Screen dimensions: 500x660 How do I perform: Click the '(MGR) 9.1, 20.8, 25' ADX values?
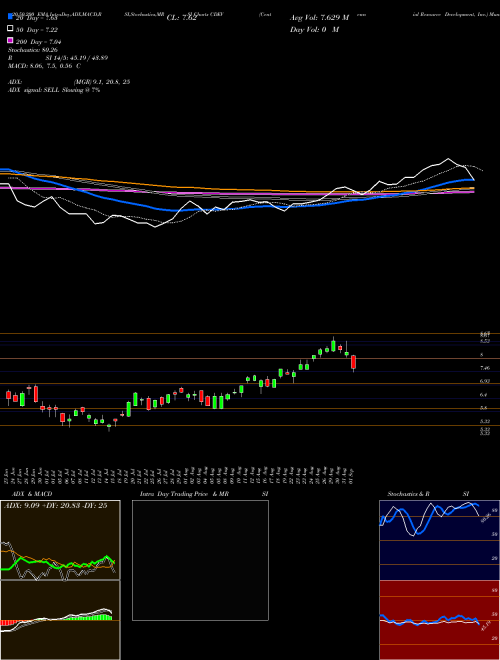click(101, 82)
